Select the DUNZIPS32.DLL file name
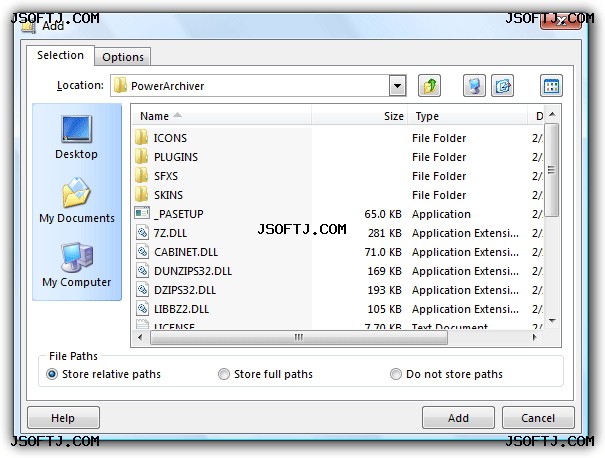The image size is (605, 458). coord(193,271)
